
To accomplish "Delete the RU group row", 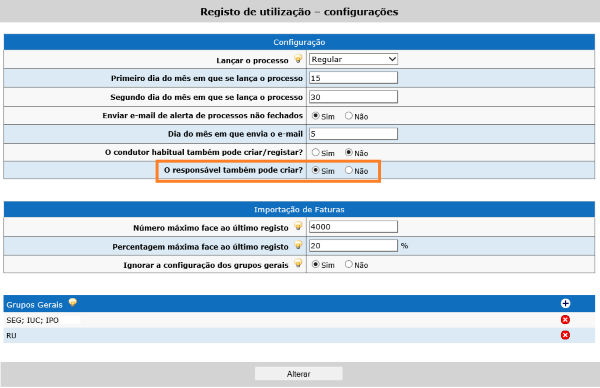I will tap(565, 335).
